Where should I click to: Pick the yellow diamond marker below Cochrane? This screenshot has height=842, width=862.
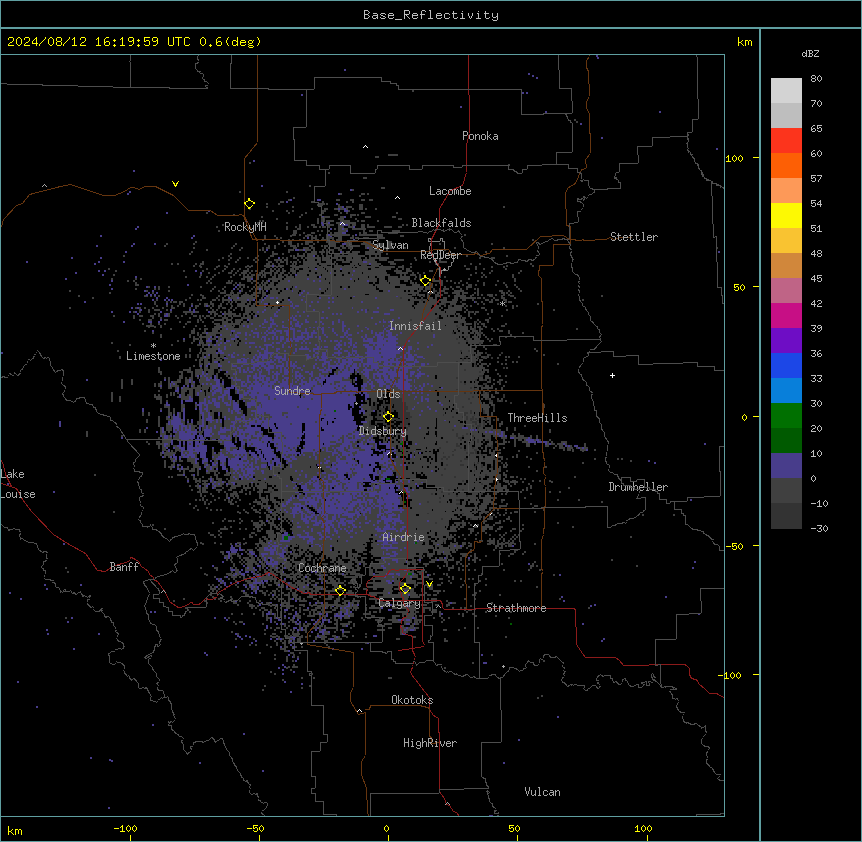[x=340, y=591]
